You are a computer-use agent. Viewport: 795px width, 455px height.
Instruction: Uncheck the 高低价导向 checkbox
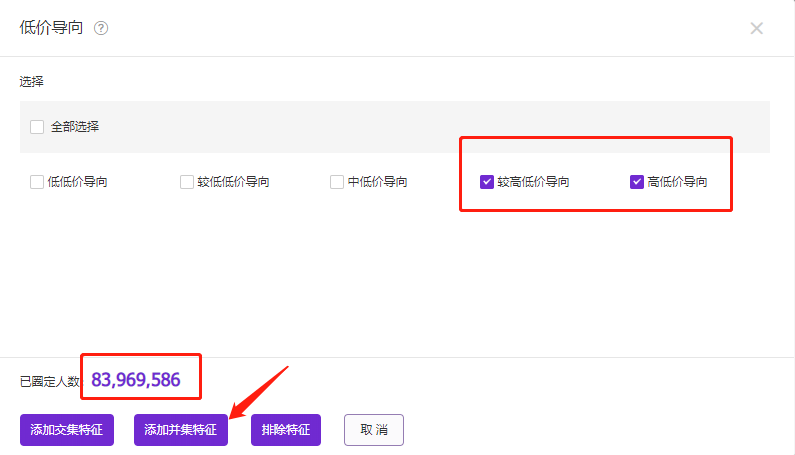pyautogui.click(x=637, y=182)
